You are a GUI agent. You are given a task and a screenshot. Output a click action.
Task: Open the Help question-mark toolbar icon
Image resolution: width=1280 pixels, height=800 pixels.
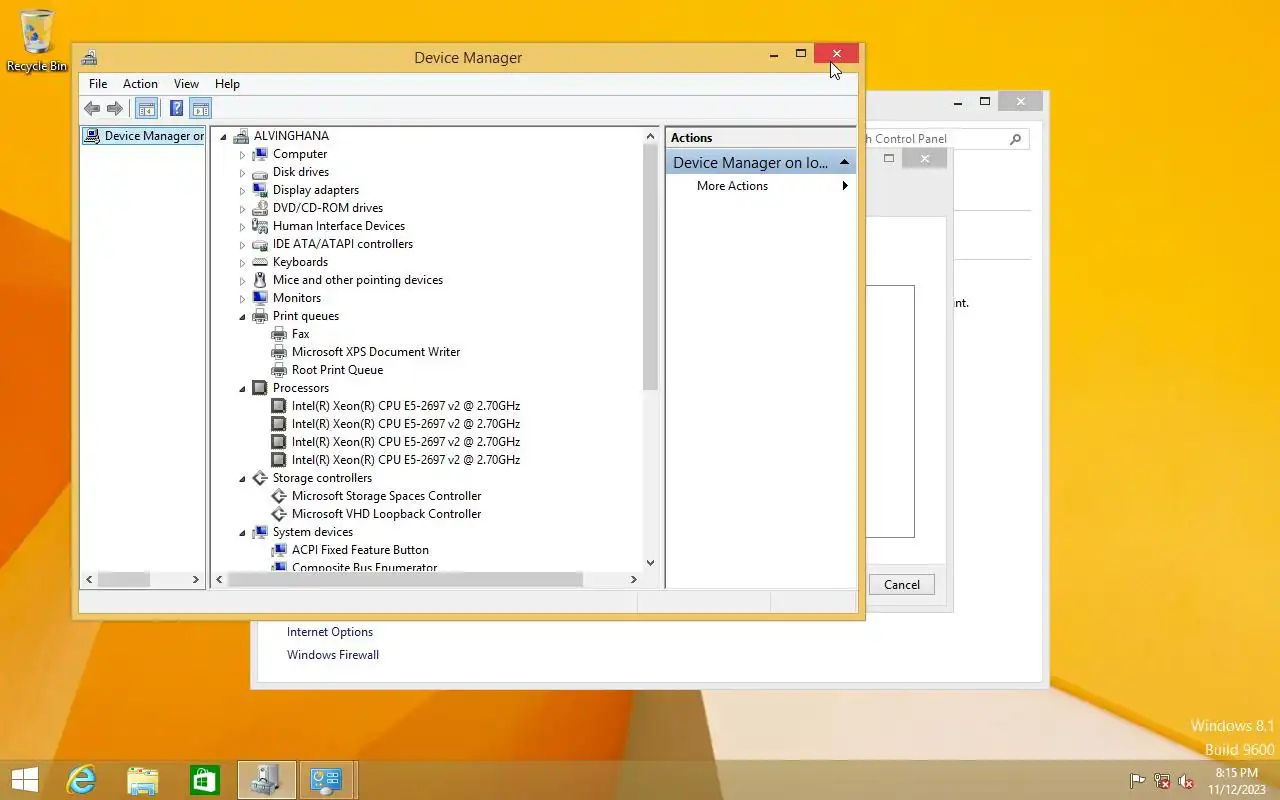pos(176,109)
